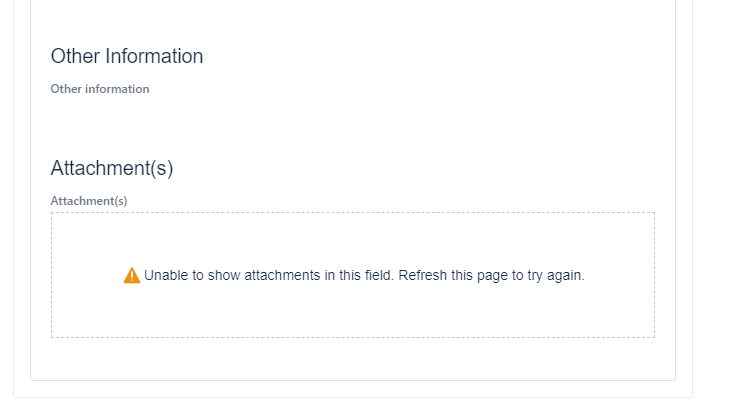Image resolution: width=743 pixels, height=419 pixels.
Task: Click the white space below the dashed box inside the card
Action: click(x=353, y=359)
